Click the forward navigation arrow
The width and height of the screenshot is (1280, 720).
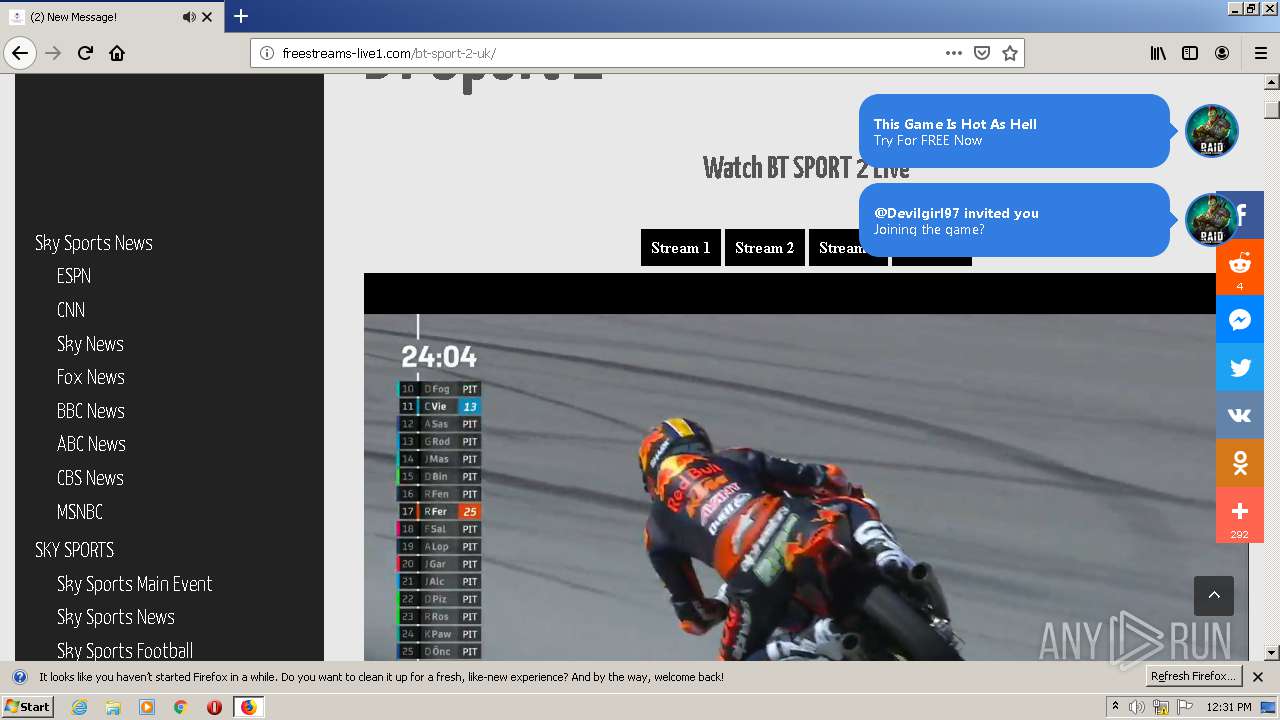coord(53,53)
